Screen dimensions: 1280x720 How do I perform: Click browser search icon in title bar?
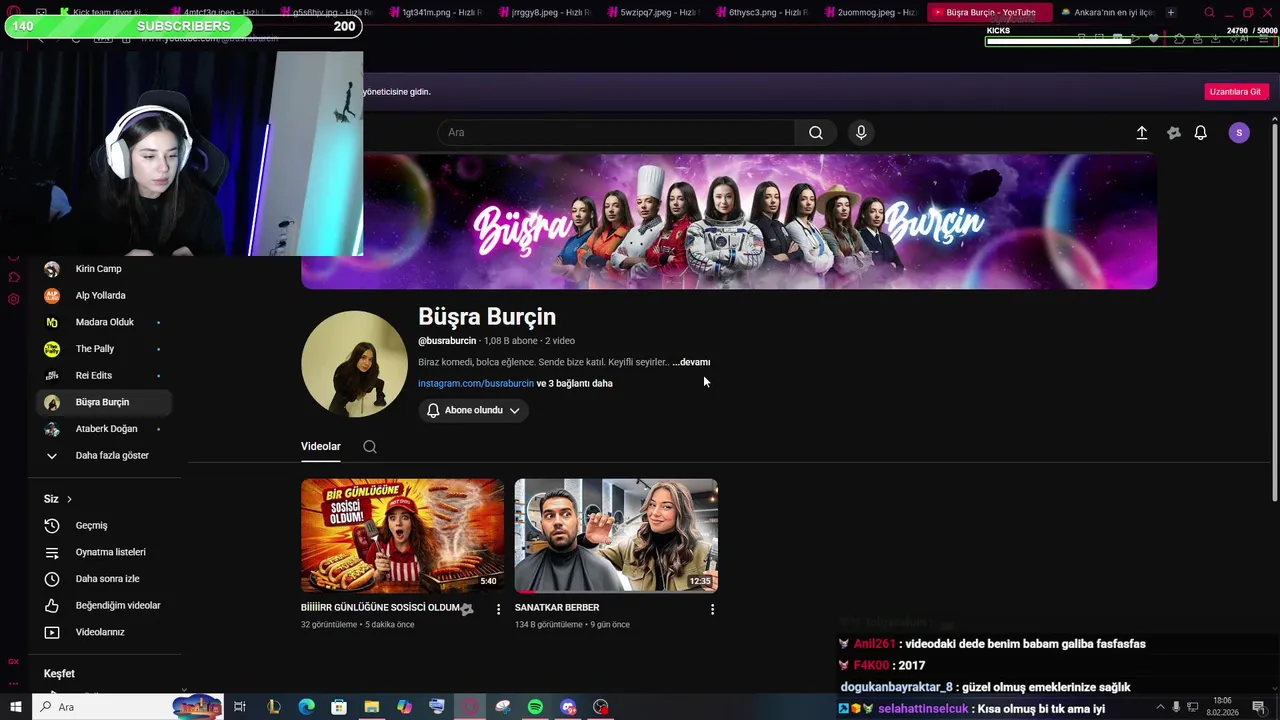pos(1209,13)
